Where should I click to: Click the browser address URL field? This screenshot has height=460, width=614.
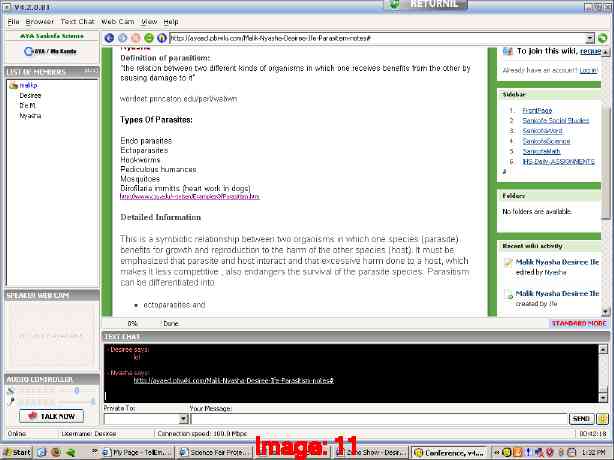377,38
